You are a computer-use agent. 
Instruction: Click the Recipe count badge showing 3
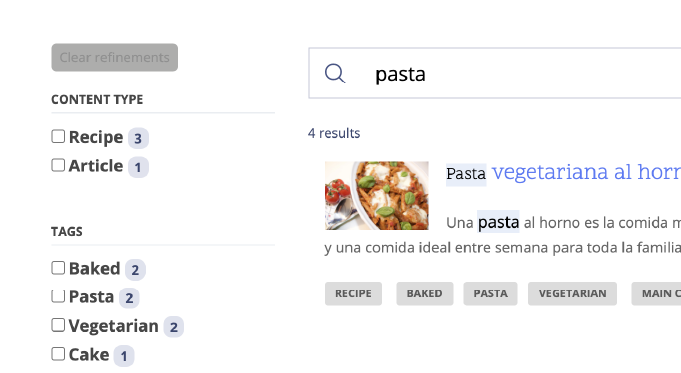click(x=138, y=138)
